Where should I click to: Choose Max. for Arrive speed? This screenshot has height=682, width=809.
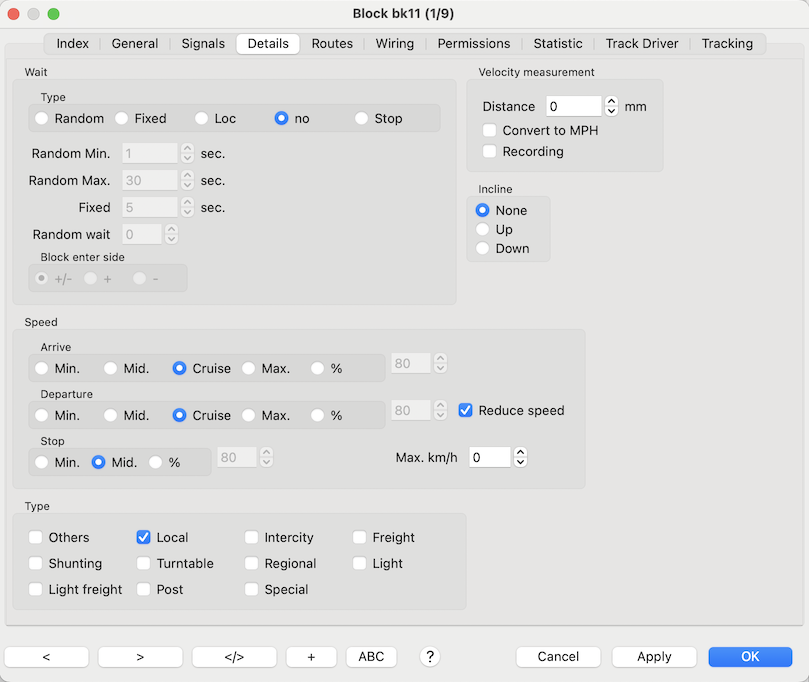pyautogui.click(x=249, y=369)
